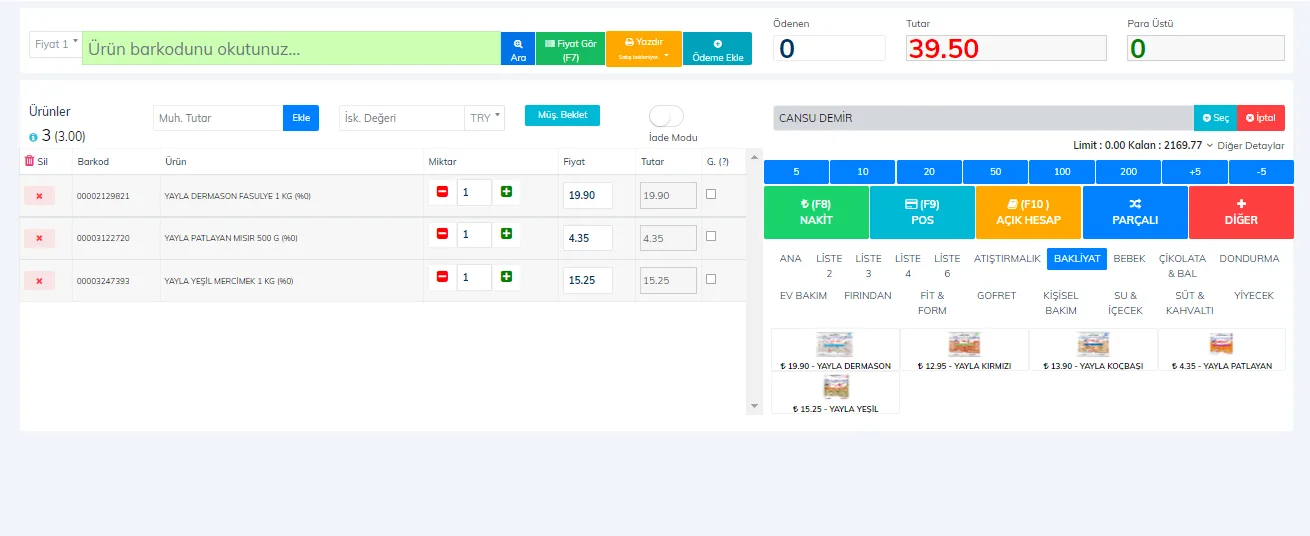Focus the barcode scan input field

tap(291, 48)
